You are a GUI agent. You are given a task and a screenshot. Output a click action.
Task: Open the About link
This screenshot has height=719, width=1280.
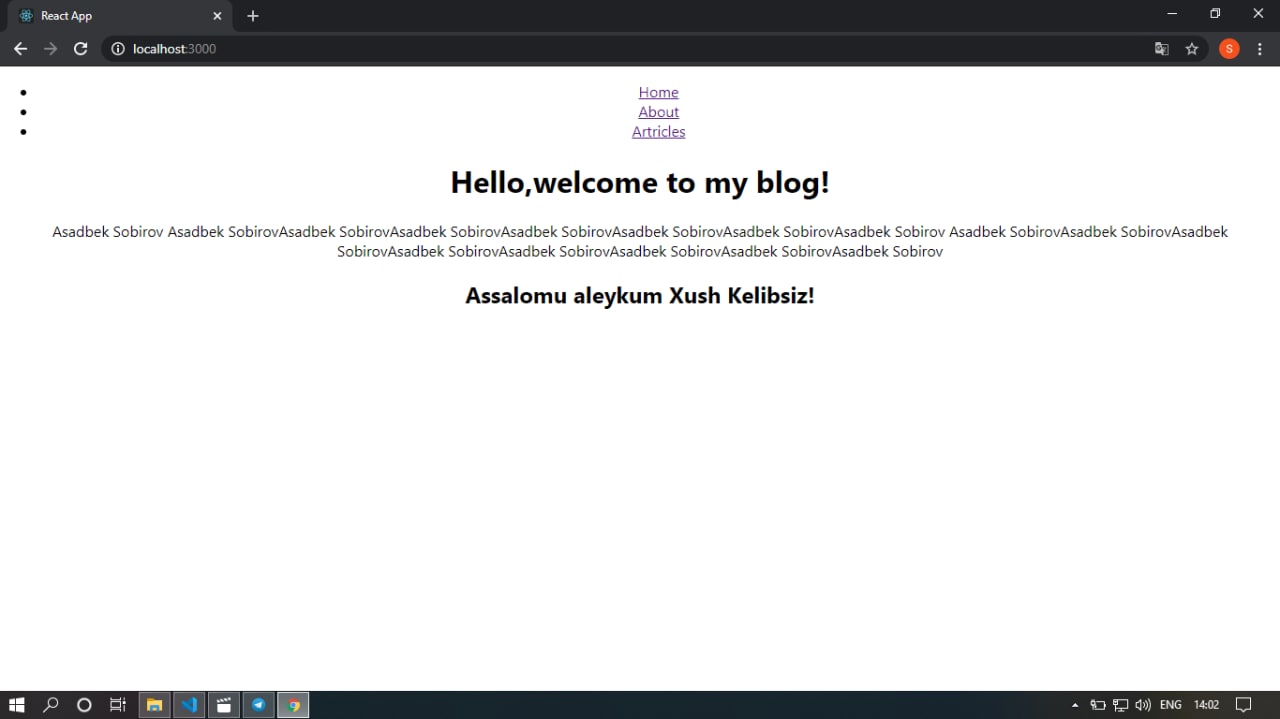click(x=659, y=112)
